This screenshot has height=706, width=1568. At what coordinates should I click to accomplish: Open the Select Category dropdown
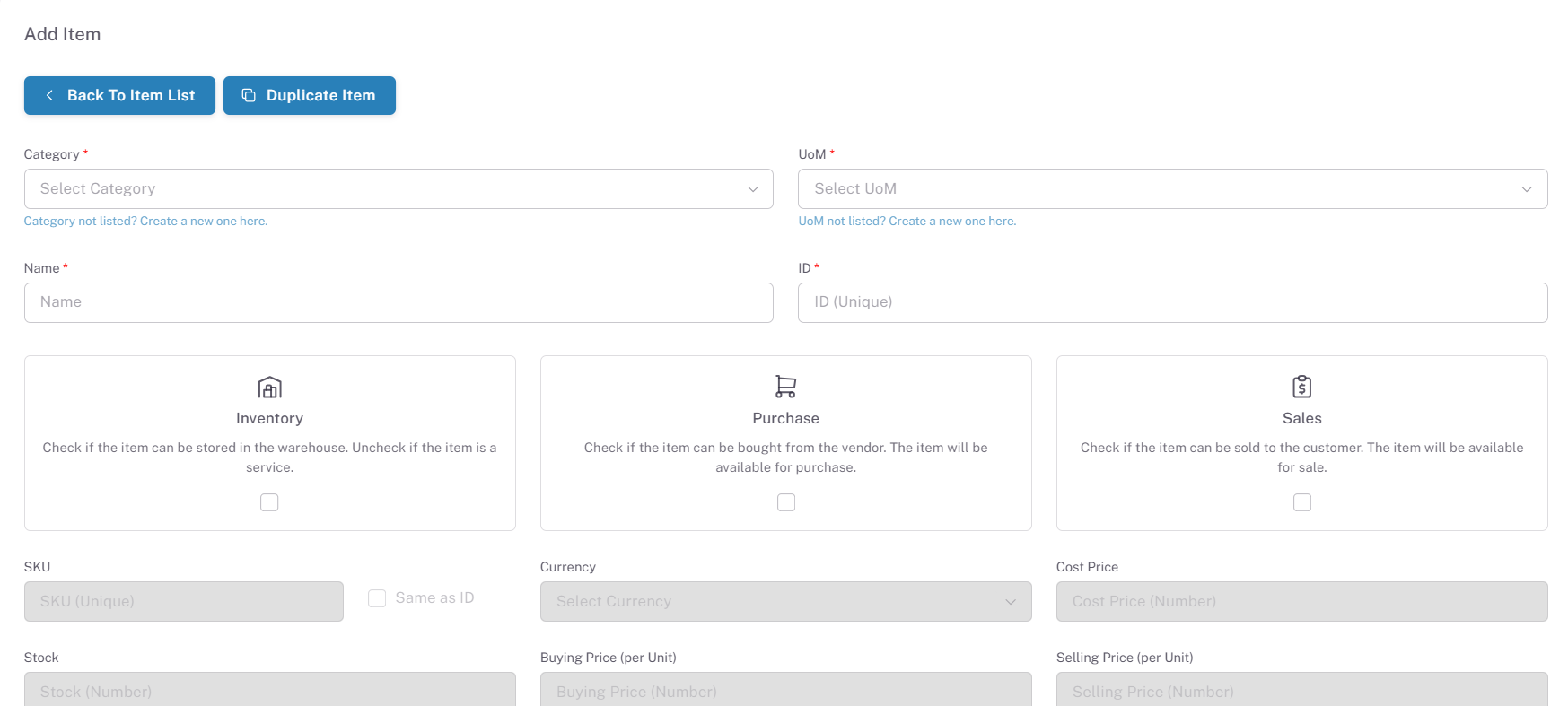pyautogui.click(x=399, y=189)
